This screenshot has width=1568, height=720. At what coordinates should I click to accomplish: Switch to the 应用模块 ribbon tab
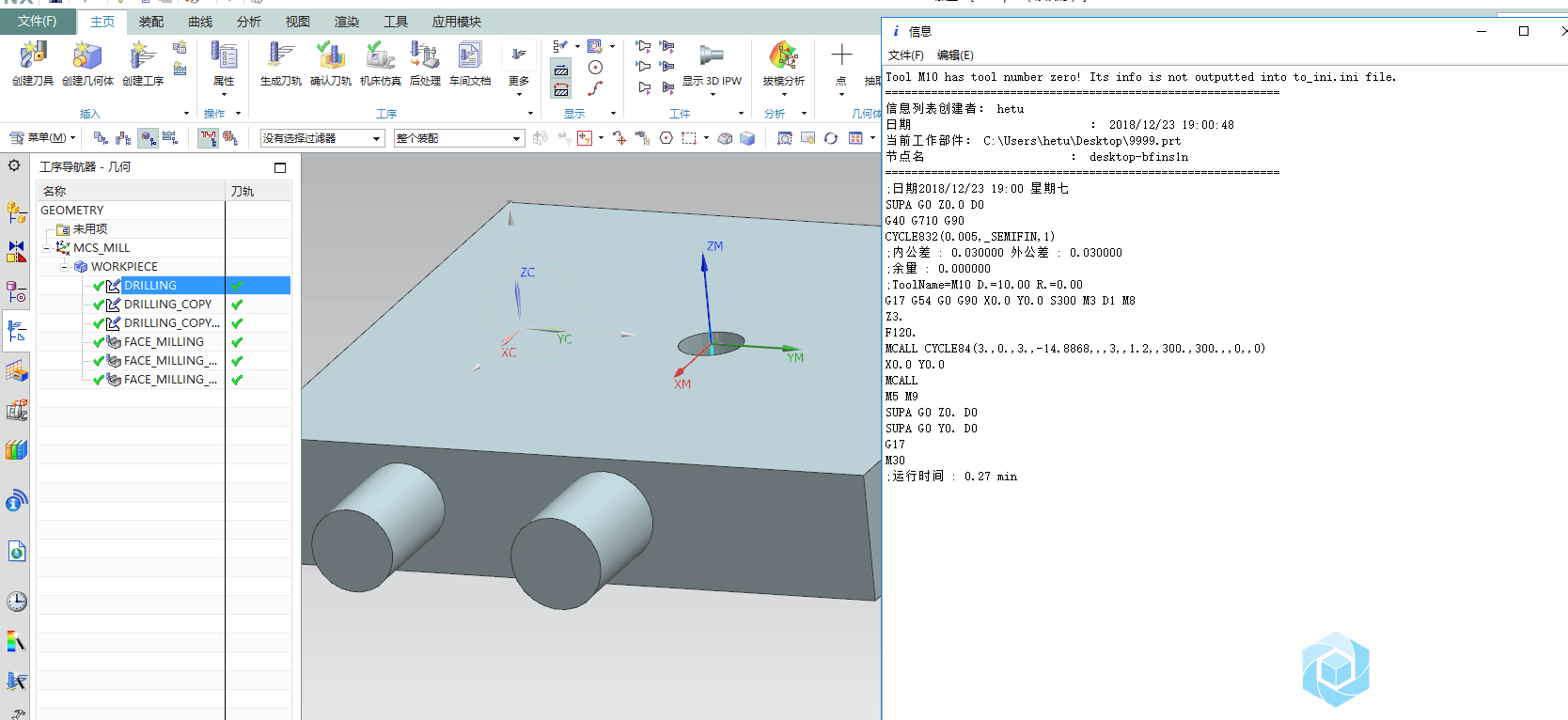[457, 22]
